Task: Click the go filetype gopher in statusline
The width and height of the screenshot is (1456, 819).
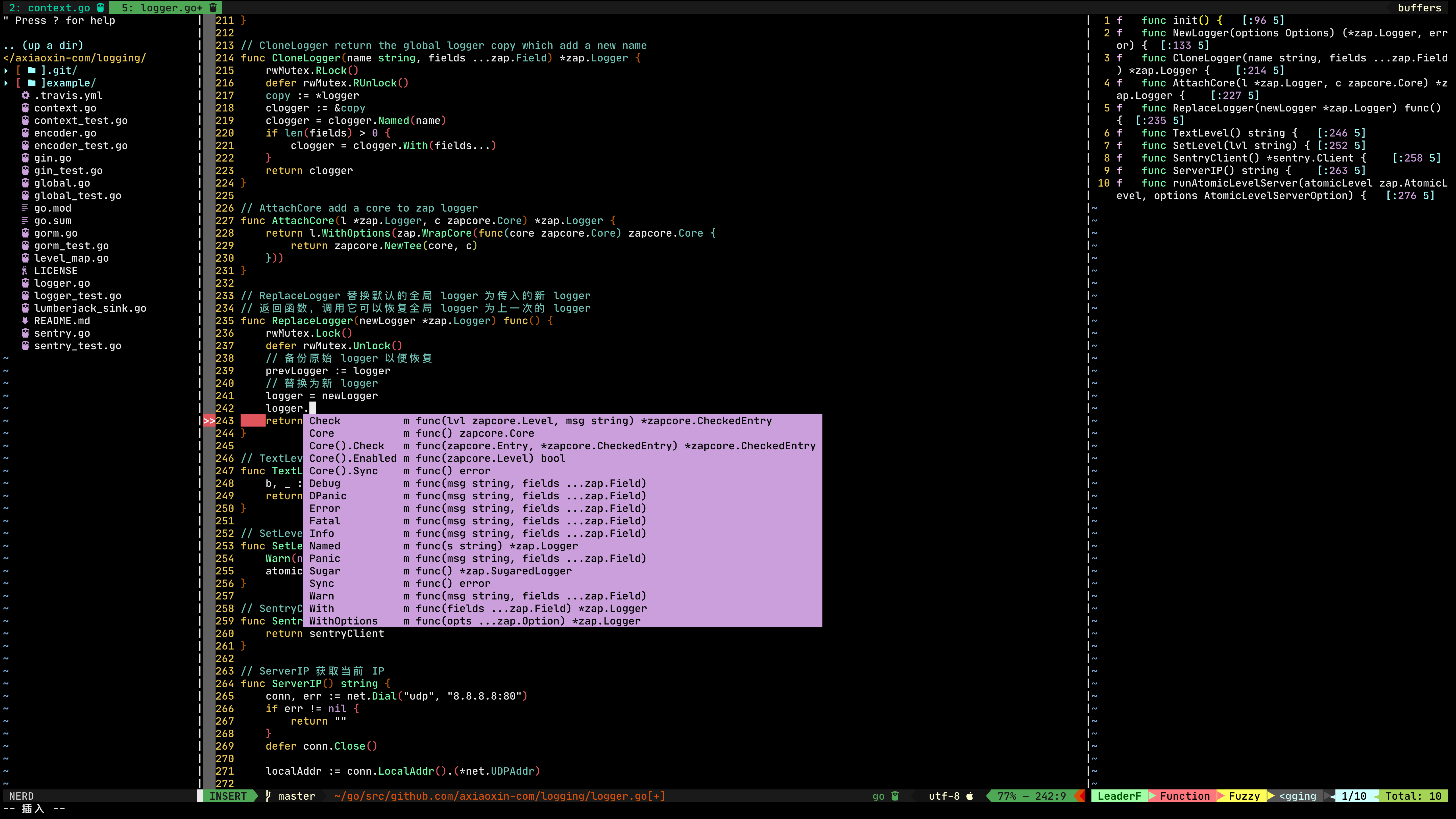Action: click(x=895, y=796)
